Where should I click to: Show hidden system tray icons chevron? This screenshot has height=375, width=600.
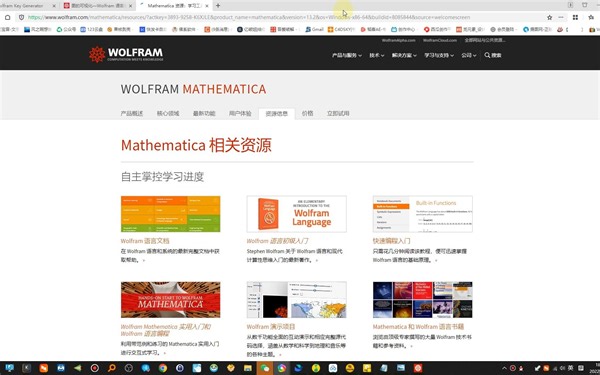(x=504, y=368)
